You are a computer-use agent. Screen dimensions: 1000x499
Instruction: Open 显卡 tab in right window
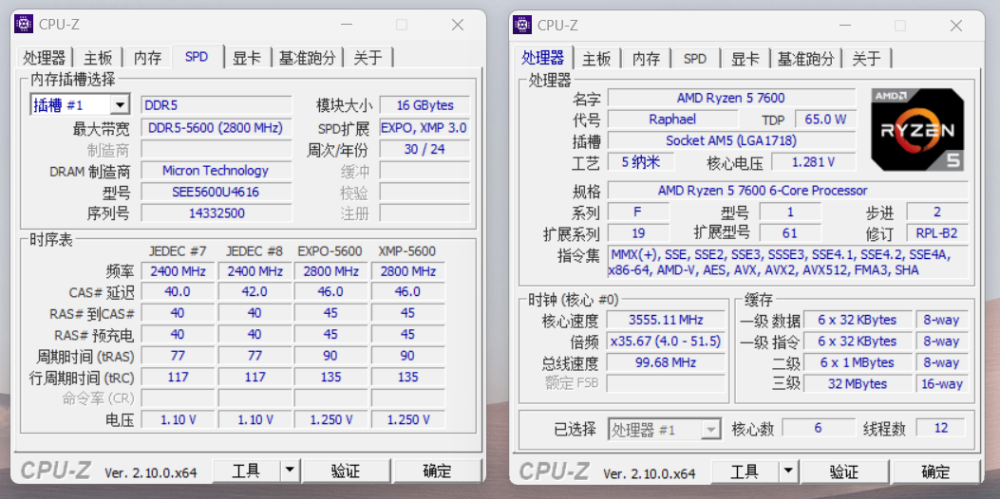point(746,58)
